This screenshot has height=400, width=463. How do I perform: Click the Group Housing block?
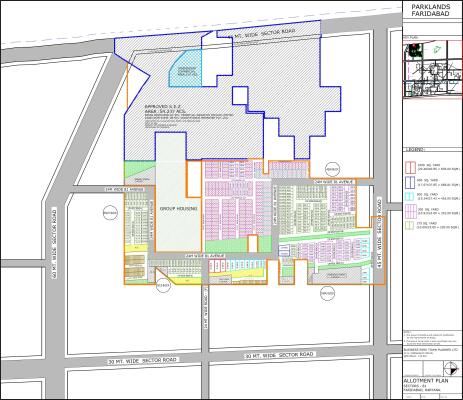click(178, 209)
